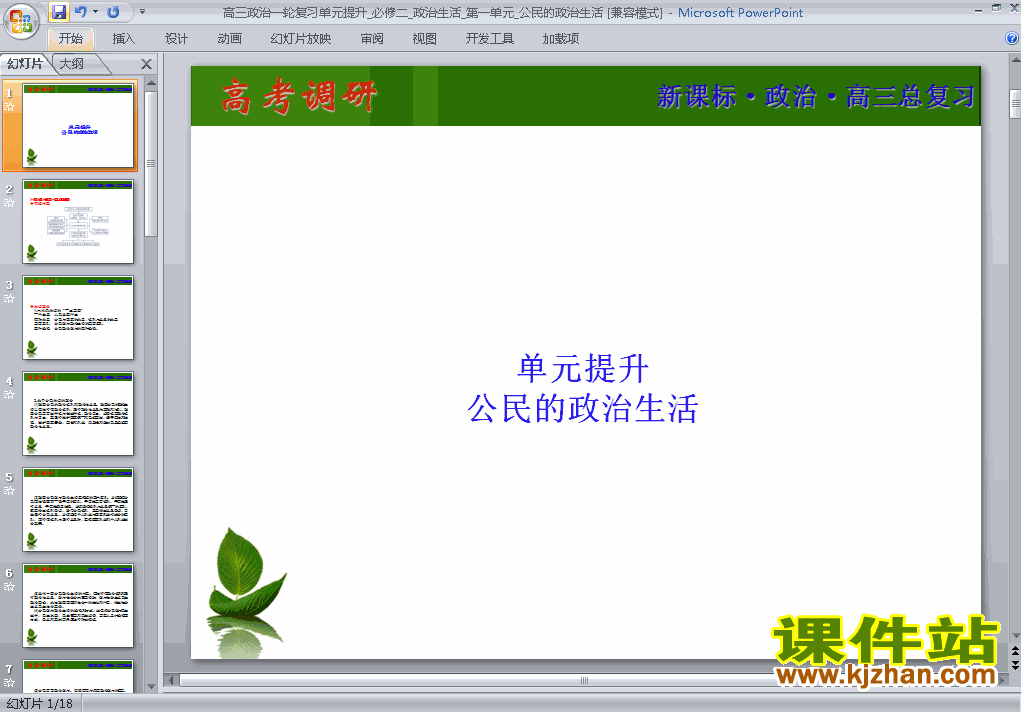This screenshot has width=1021, height=712.
Task: Click the slide editor vertical scroll-down arrow
Action: click(1015, 635)
